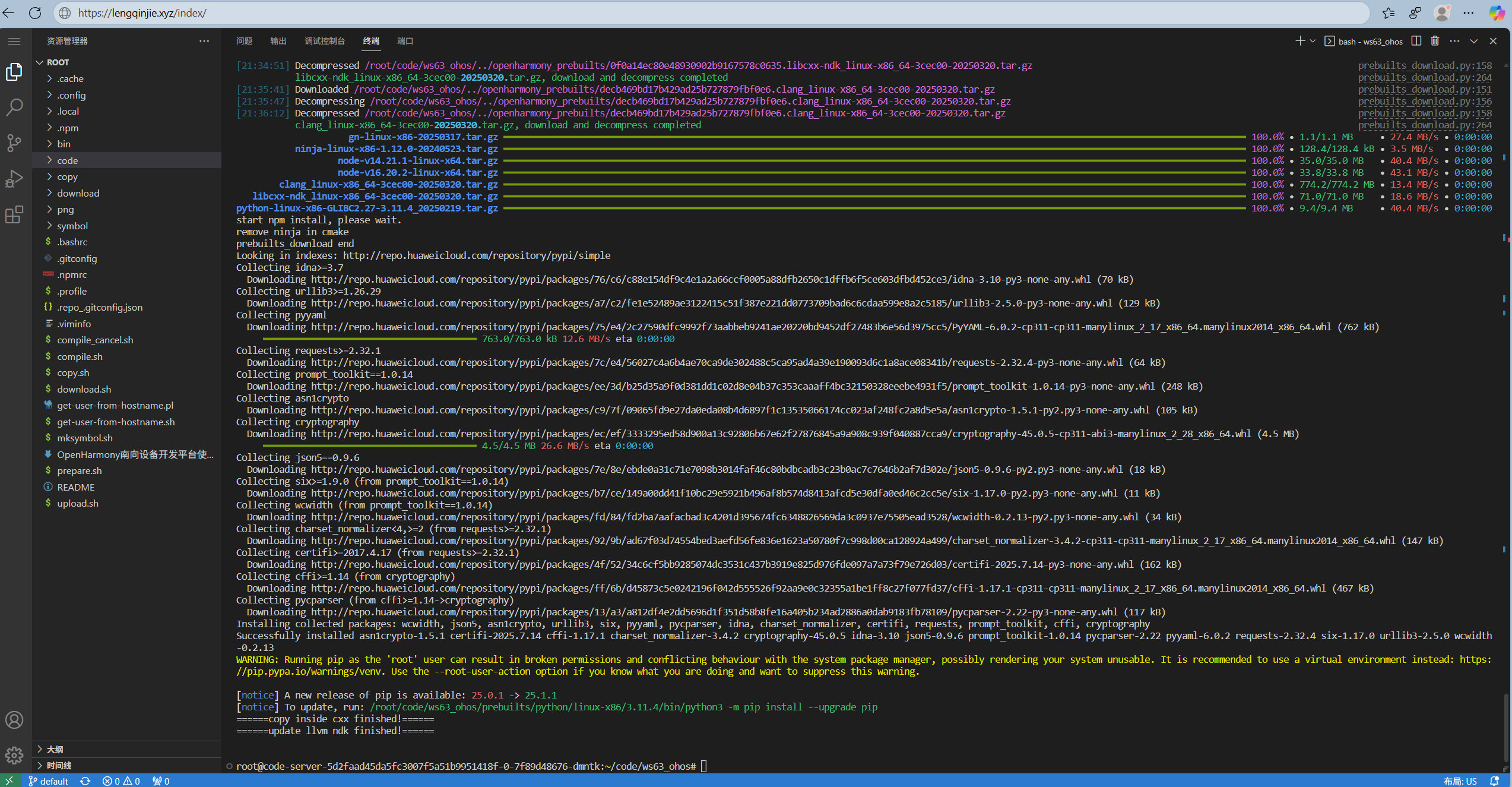Switch to the 端口 tab
The height and width of the screenshot is (787, 1512).
click(405, 41)
